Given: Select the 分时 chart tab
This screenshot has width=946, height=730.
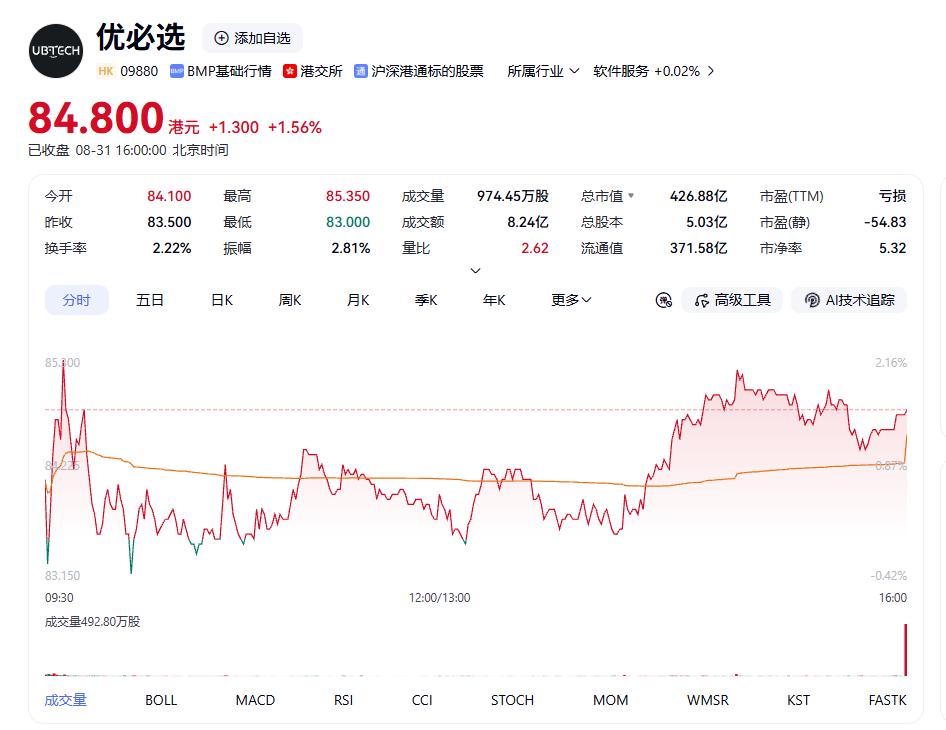Looking at the screenshot, I should pos(77,300).
